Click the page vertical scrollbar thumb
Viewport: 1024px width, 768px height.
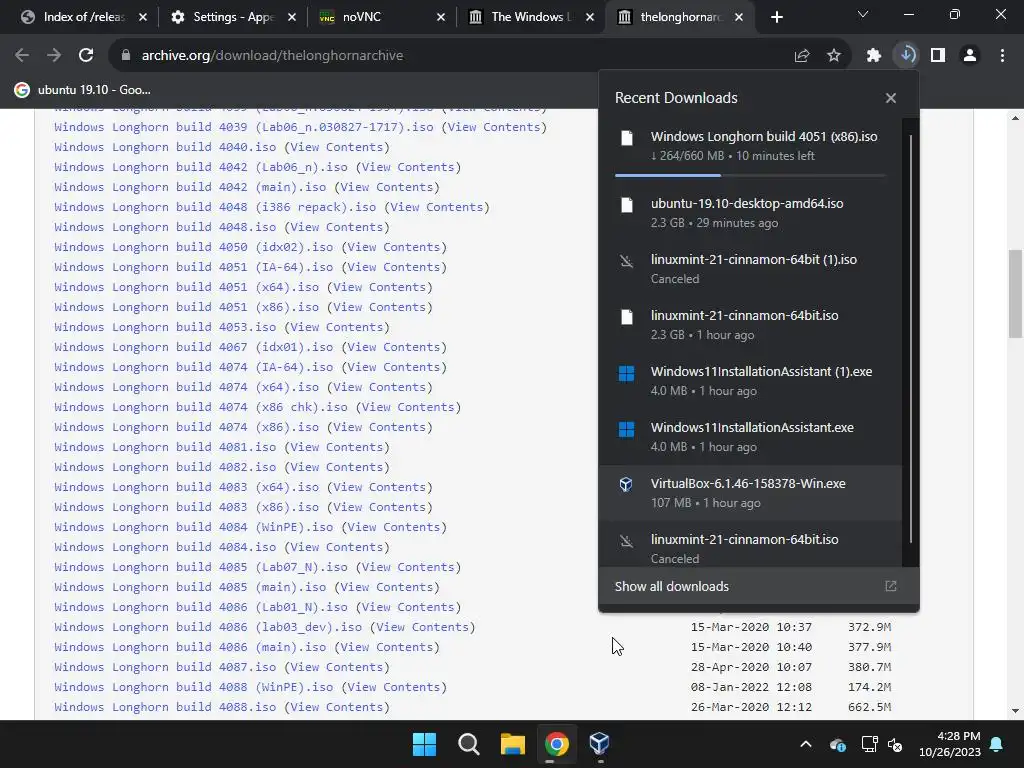[x=1015, y=294]
